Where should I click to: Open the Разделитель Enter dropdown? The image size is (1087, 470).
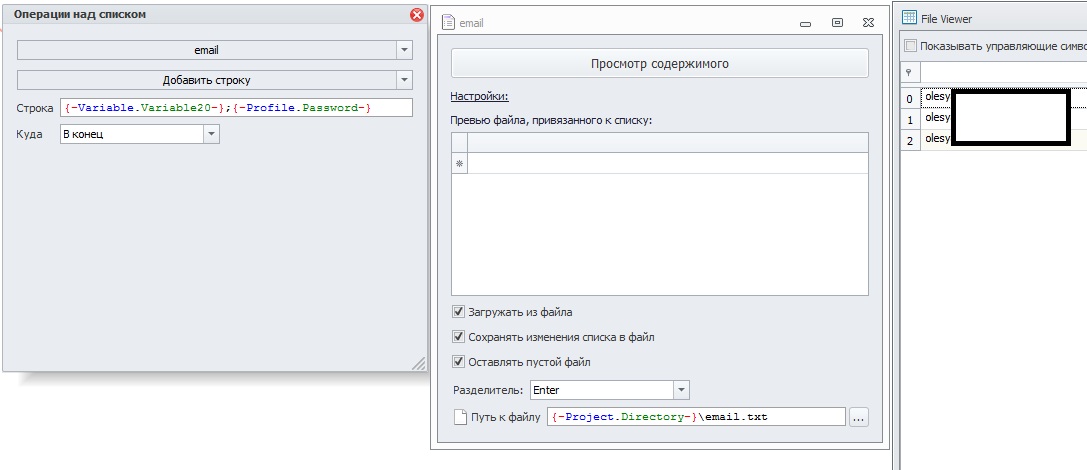coord(681,390)
